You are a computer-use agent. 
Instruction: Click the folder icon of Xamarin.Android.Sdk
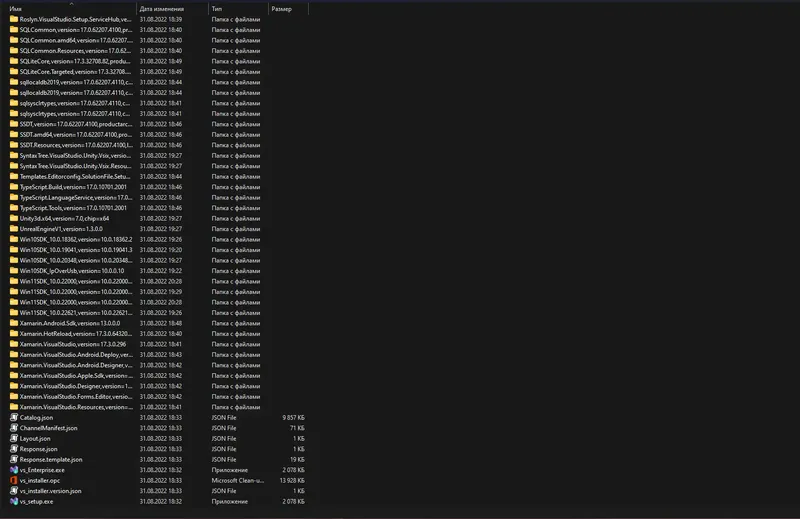point(14,323)
